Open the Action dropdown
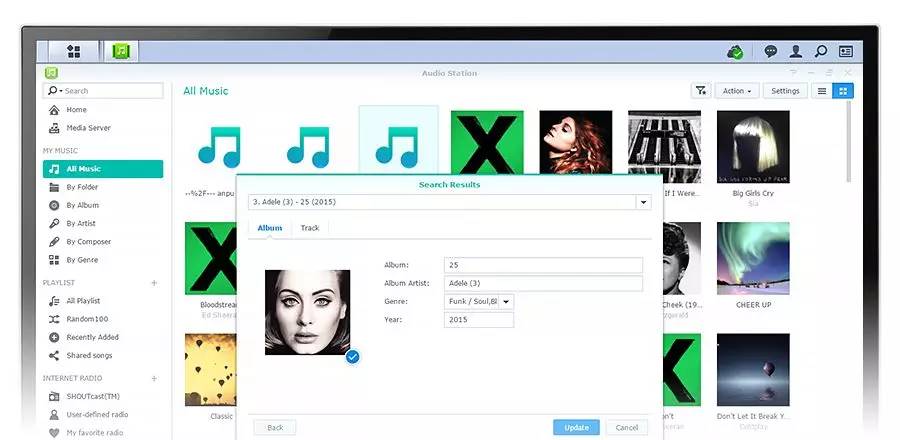 point(737,91)
